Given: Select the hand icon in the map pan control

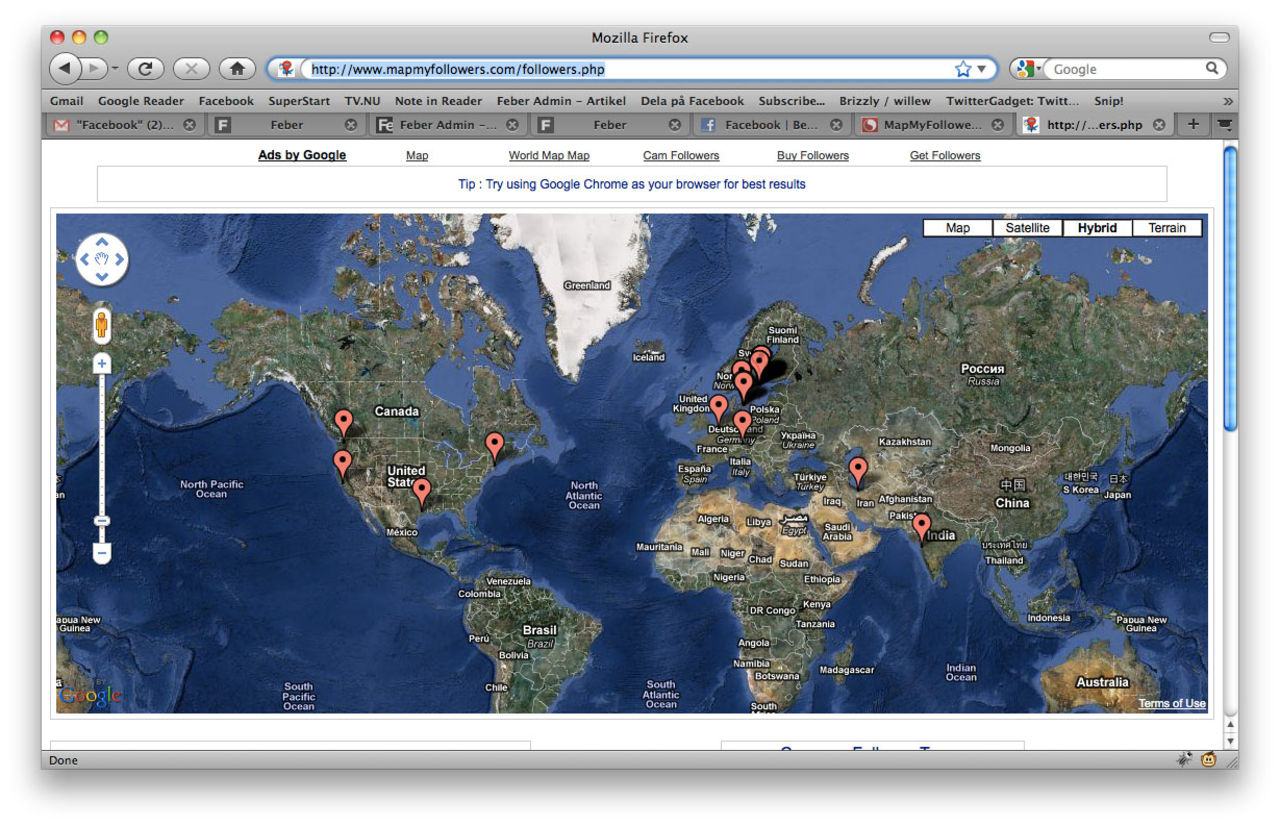Looking at the screenshot, I should tap(101, 259).
